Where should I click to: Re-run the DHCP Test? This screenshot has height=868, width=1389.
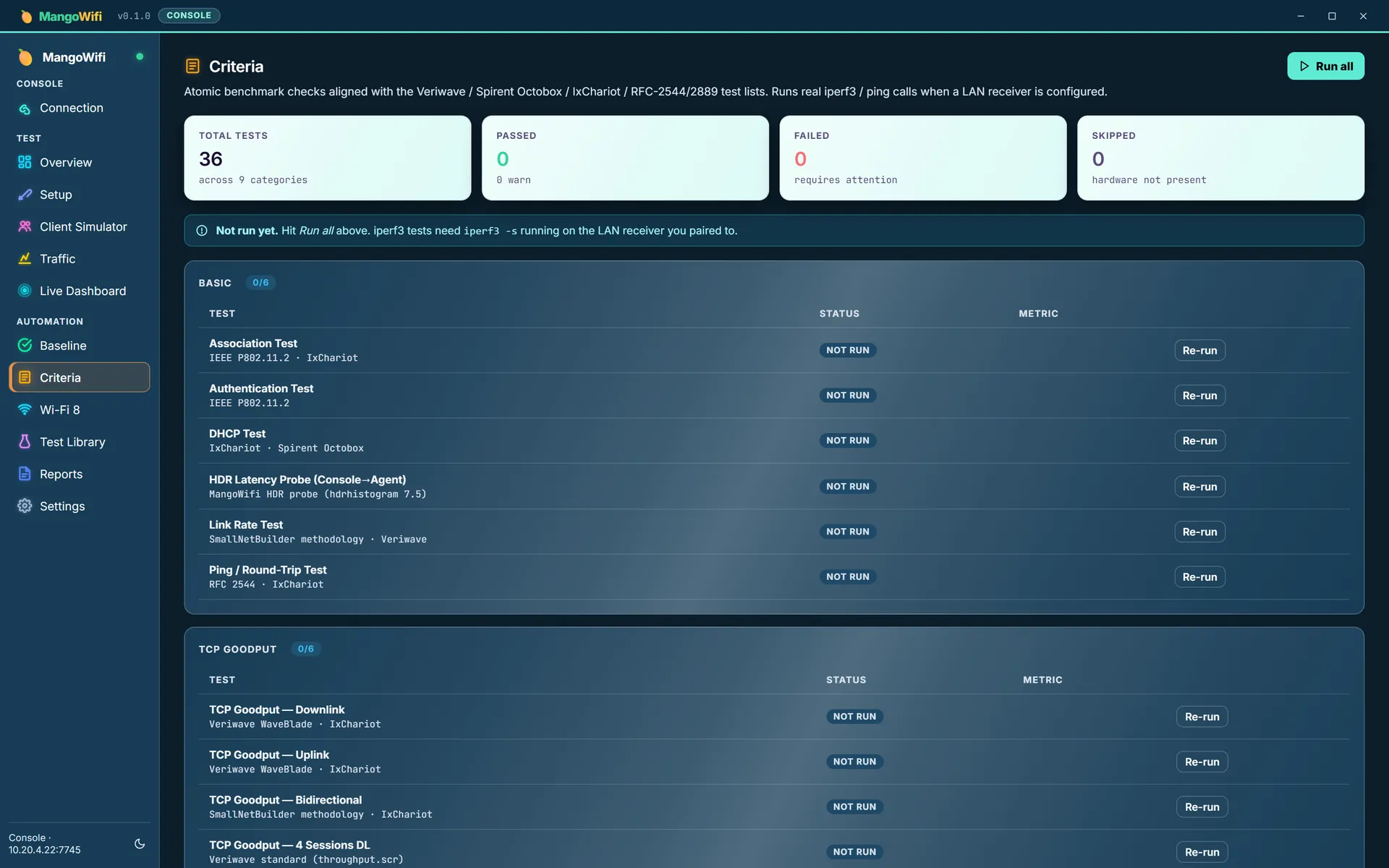(x=1199, y=441)
